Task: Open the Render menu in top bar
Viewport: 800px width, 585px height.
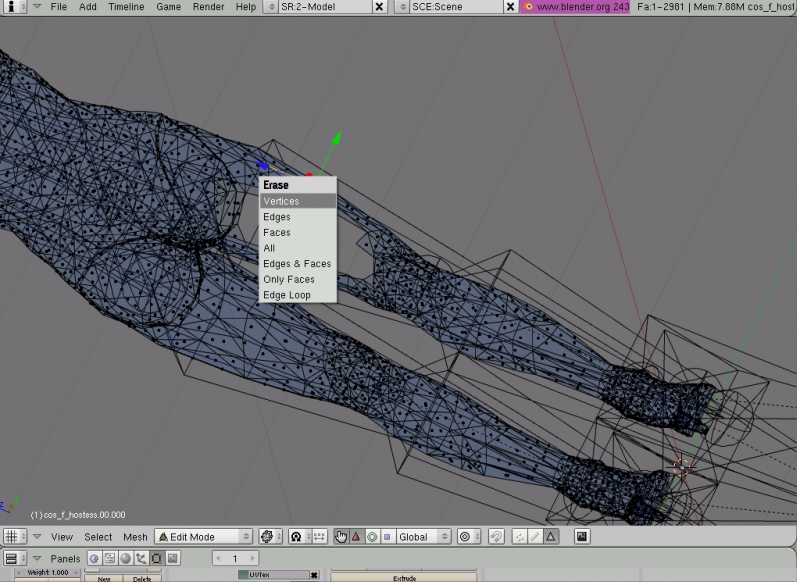Action: [x=208, y=7]
